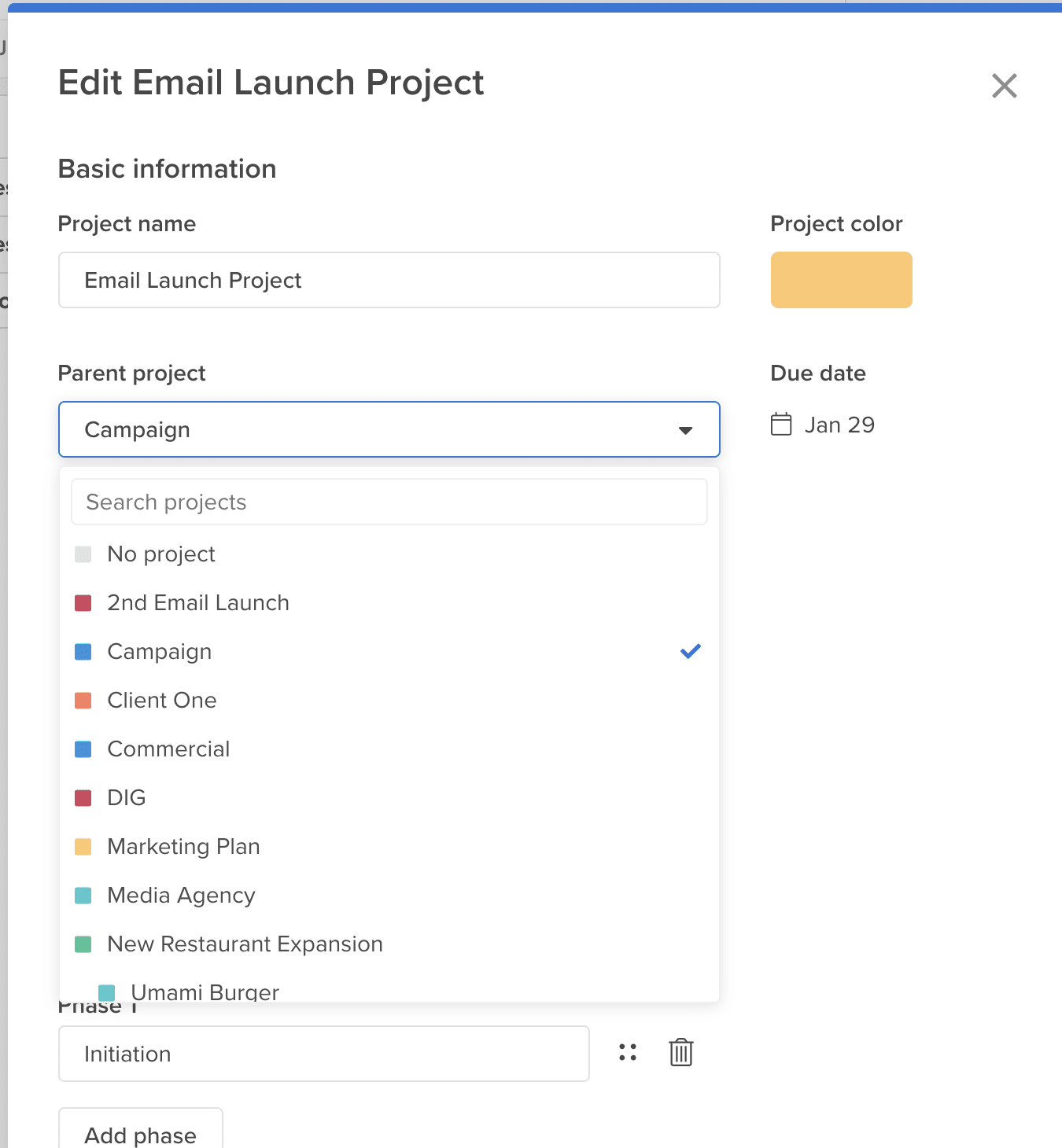Image resolution: width=1062 pixels, height=1148 pixels.
Task: Click the Add phase button
Action: click(x=140, y=1135)
